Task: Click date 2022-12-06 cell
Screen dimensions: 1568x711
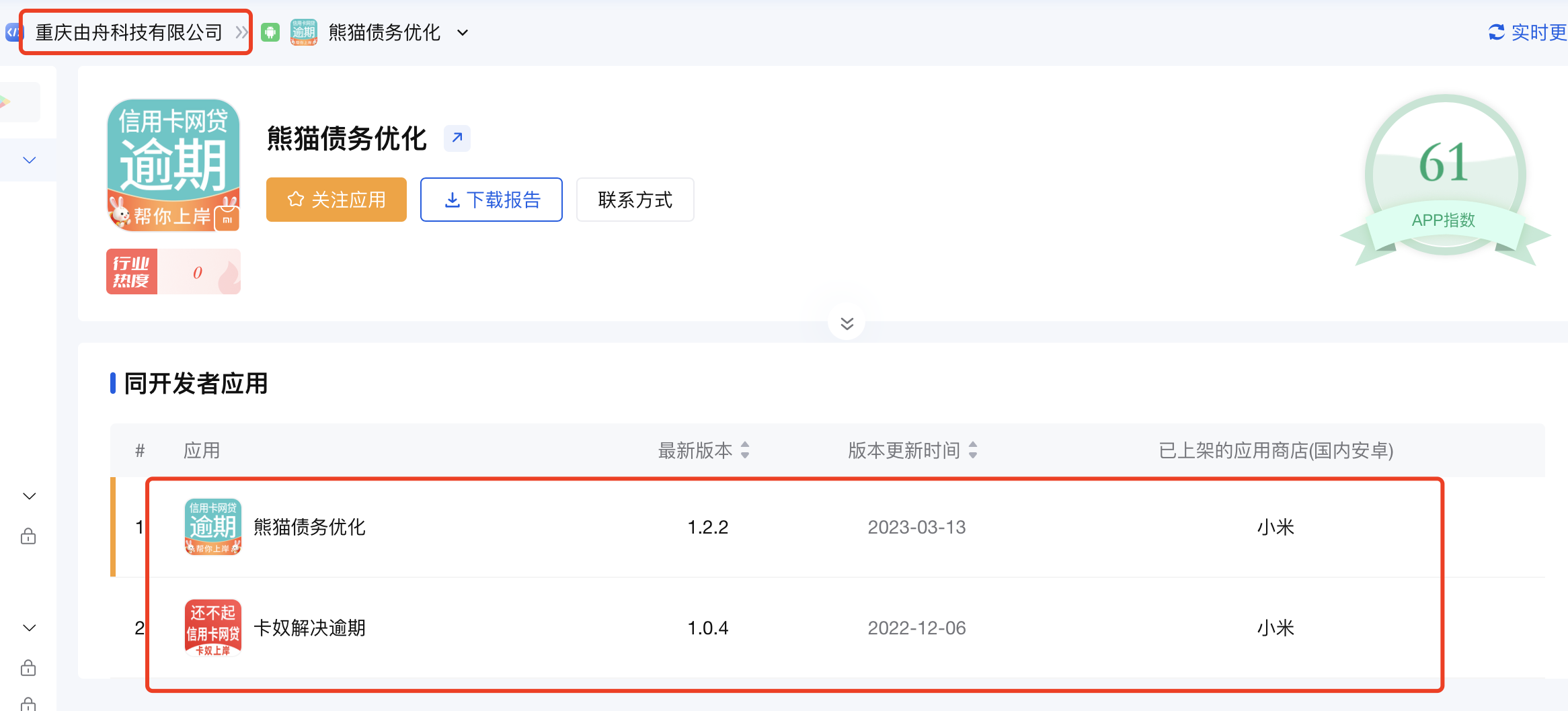Action: coord(916,628)
